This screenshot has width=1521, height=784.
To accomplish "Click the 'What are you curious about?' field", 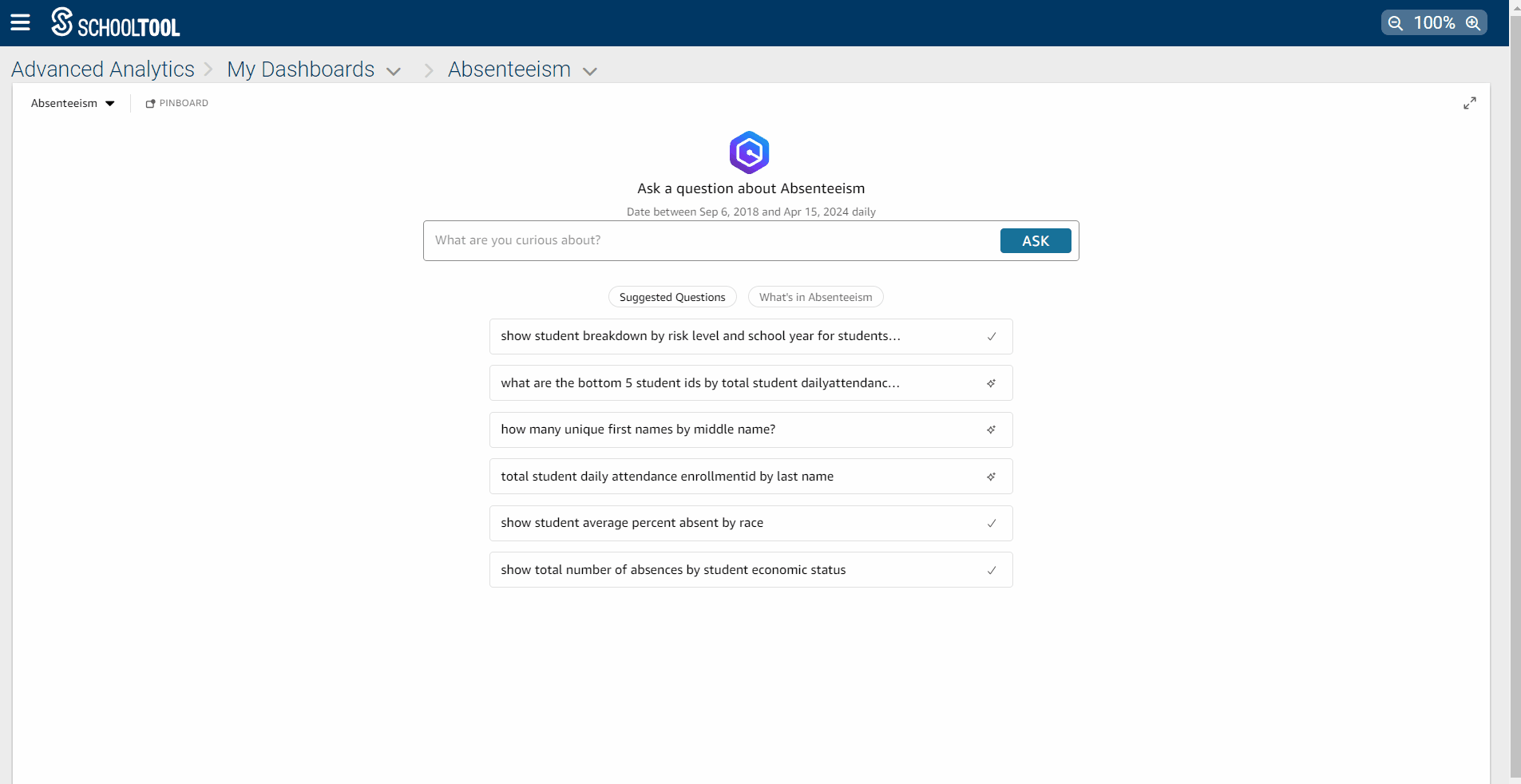I will 711,240.
